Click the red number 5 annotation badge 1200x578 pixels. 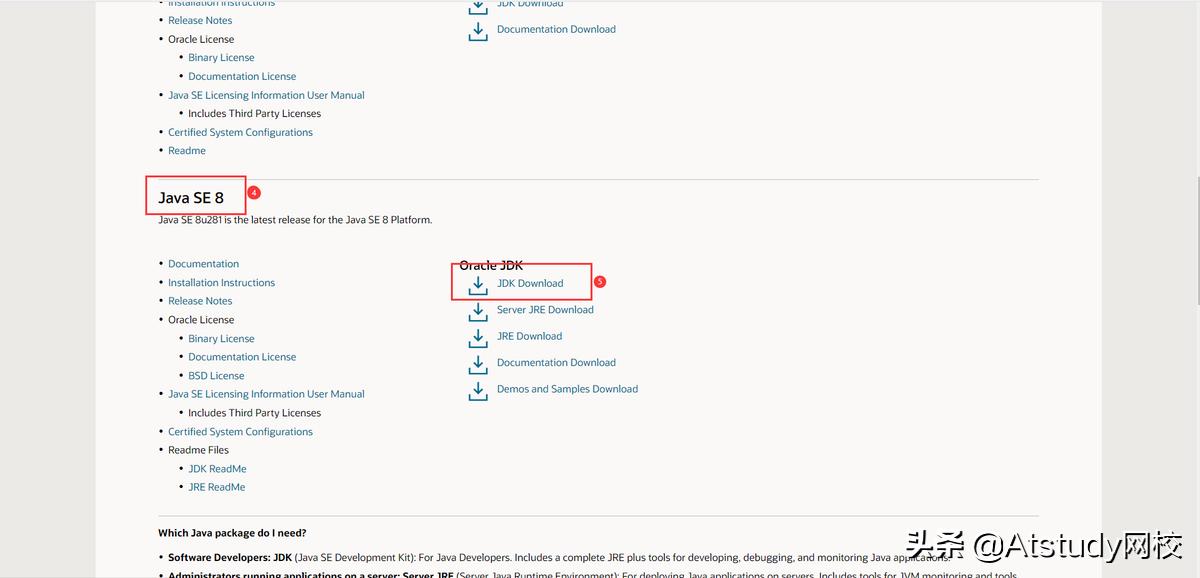[x=600, y=282]
